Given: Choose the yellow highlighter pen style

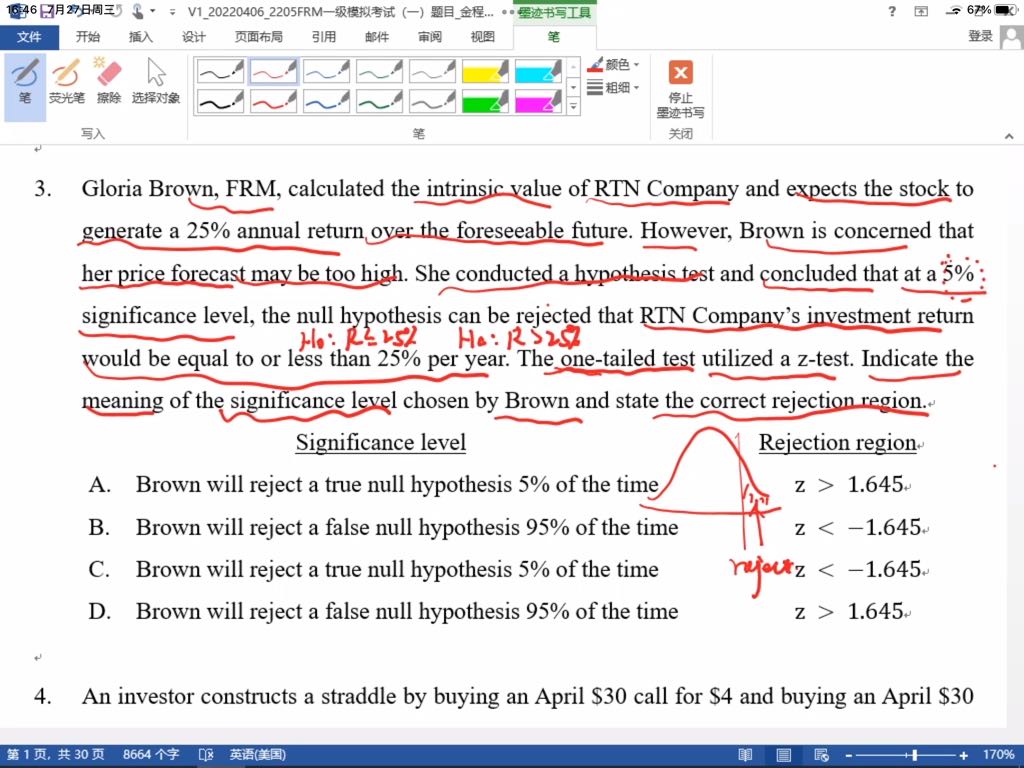Looking at the screenshot, I should pyautogui.click(x=485, y=71).
